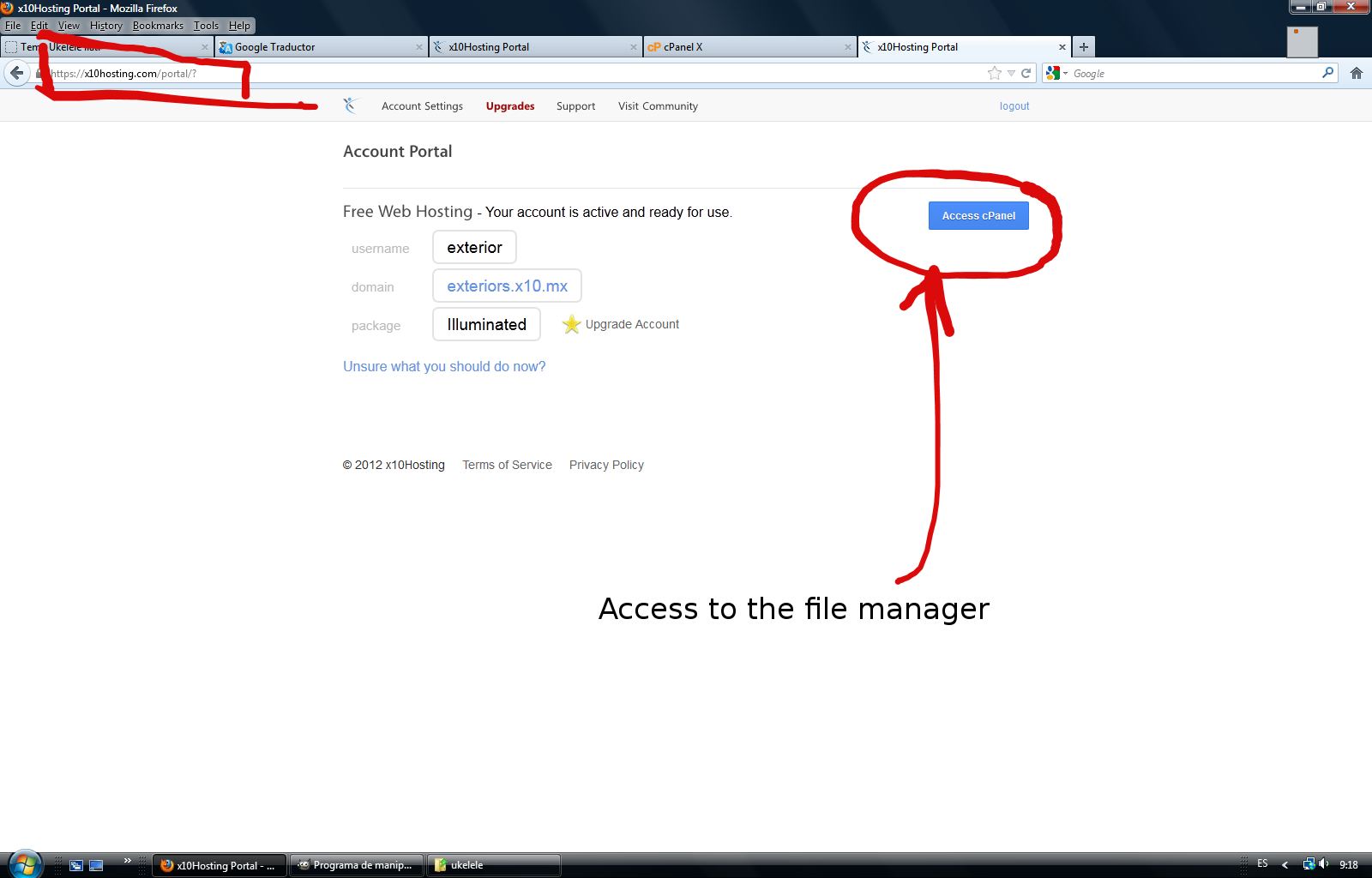This screenshot has height=878, width=1372.
Task: Click the x10Hosting logo in the navigation bar
Action: 350,105
